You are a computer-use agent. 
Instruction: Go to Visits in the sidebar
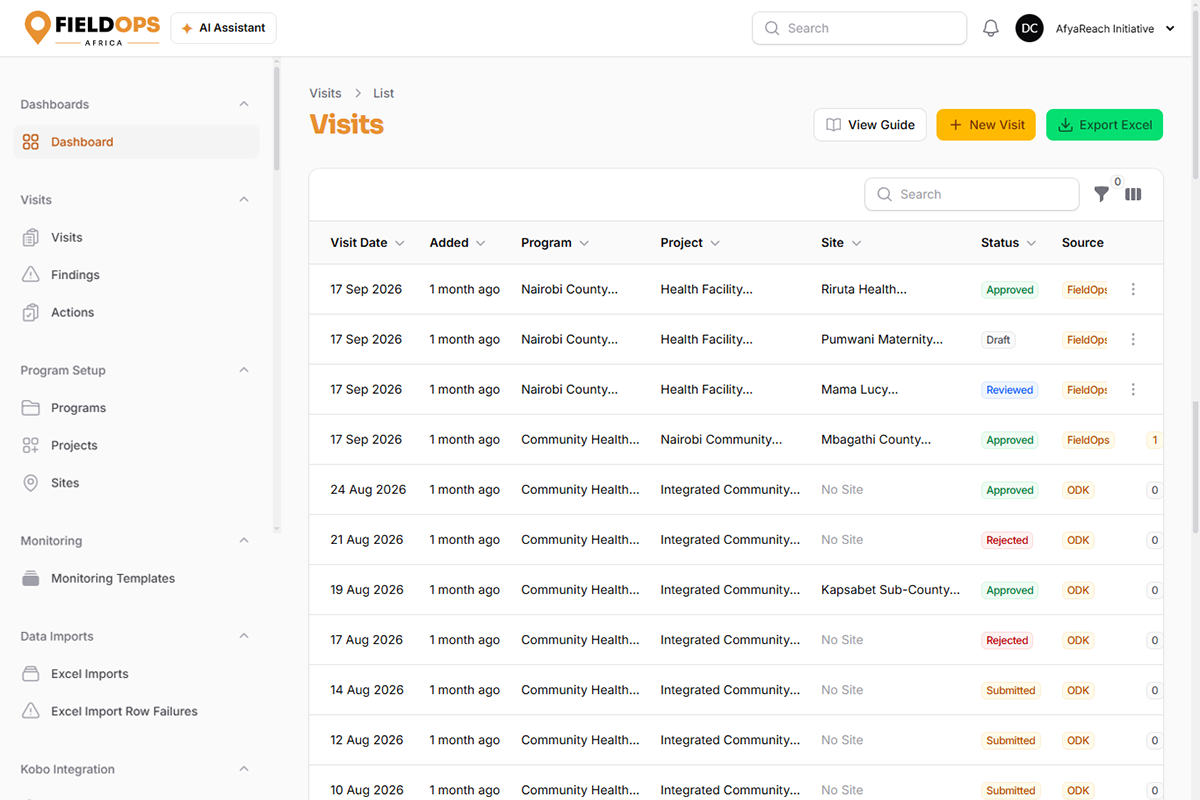(137, 238)
